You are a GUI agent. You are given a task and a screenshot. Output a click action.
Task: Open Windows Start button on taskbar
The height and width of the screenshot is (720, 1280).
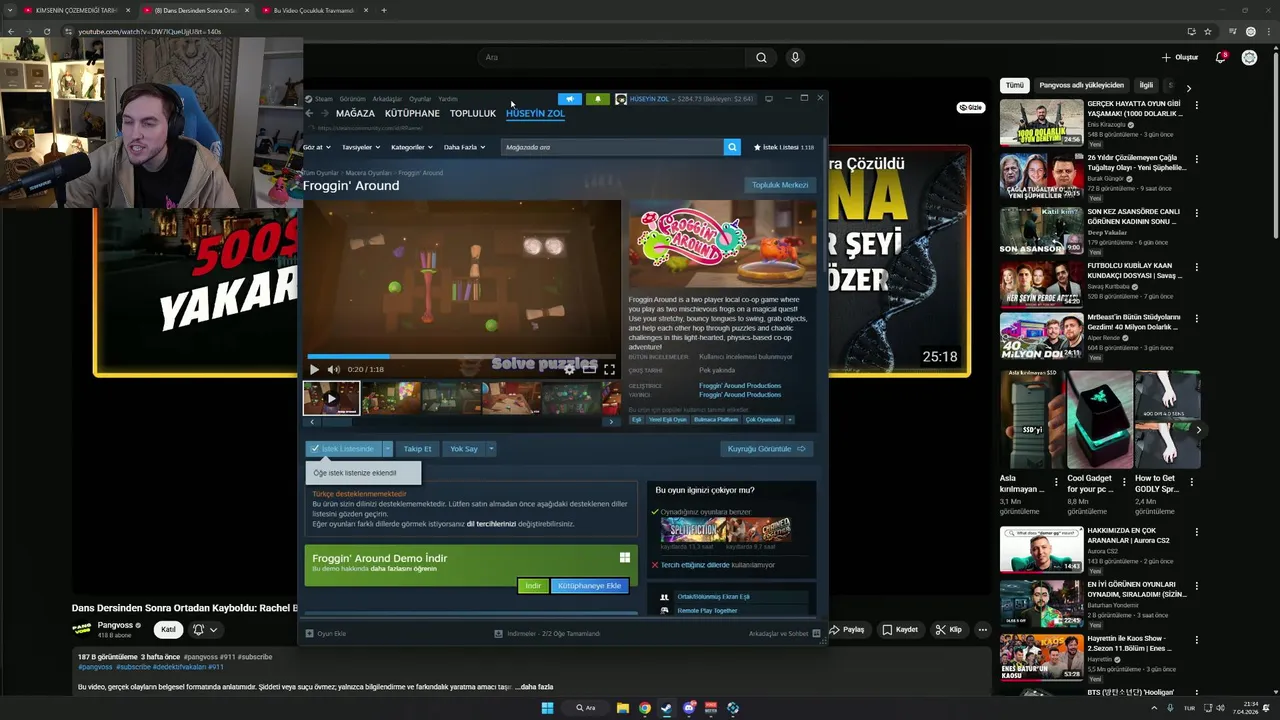pos(547,708)
